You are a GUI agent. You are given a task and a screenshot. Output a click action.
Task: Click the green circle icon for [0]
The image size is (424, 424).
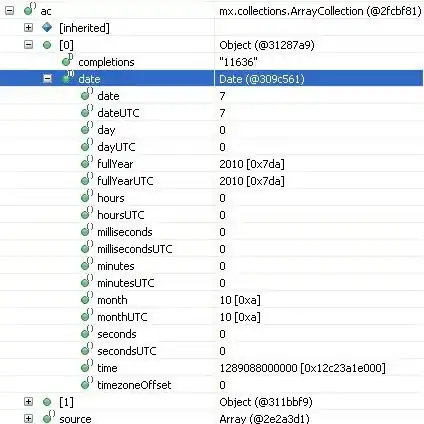click(47, 45)
